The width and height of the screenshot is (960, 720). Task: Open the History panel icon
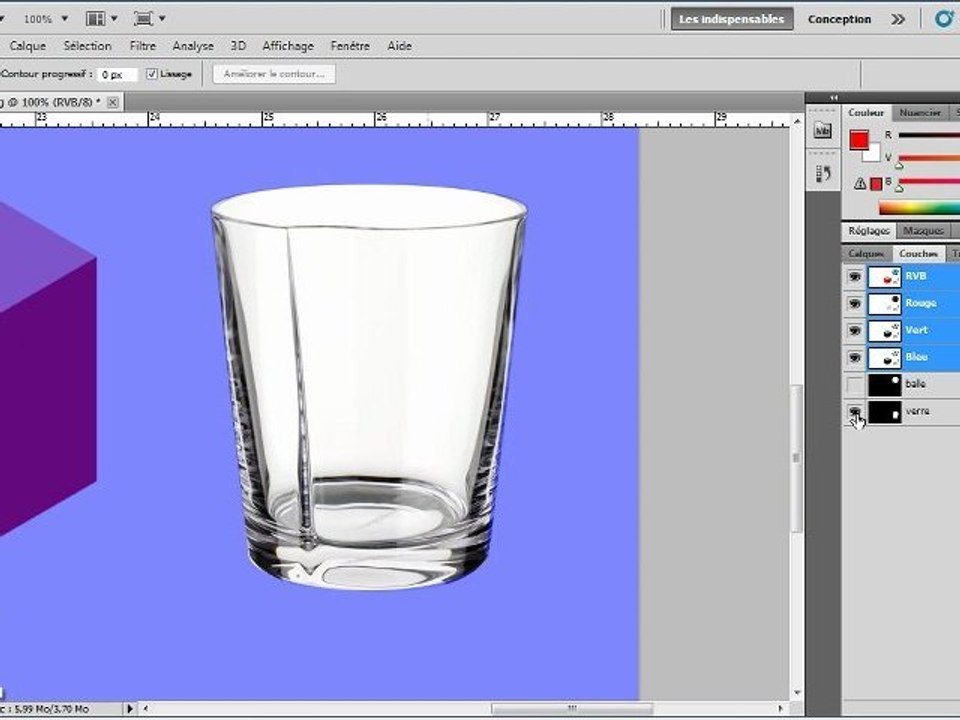tap(822, 174)
